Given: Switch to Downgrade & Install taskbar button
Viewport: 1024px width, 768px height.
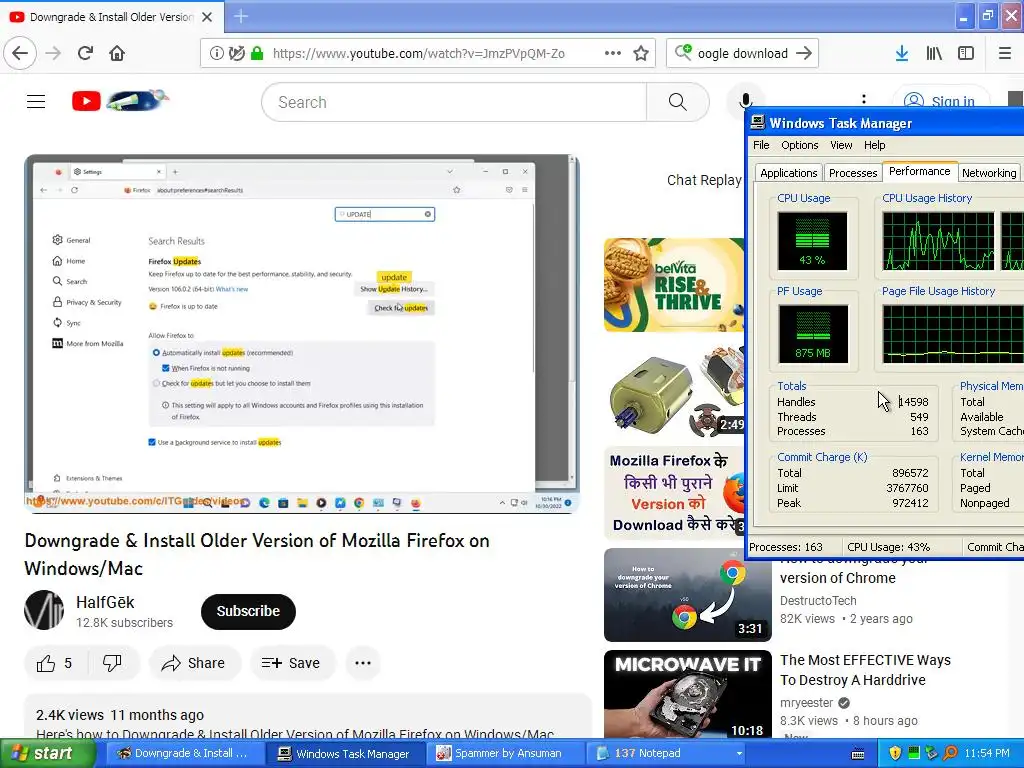Looking at the screenshot, I should click(183, 754).
